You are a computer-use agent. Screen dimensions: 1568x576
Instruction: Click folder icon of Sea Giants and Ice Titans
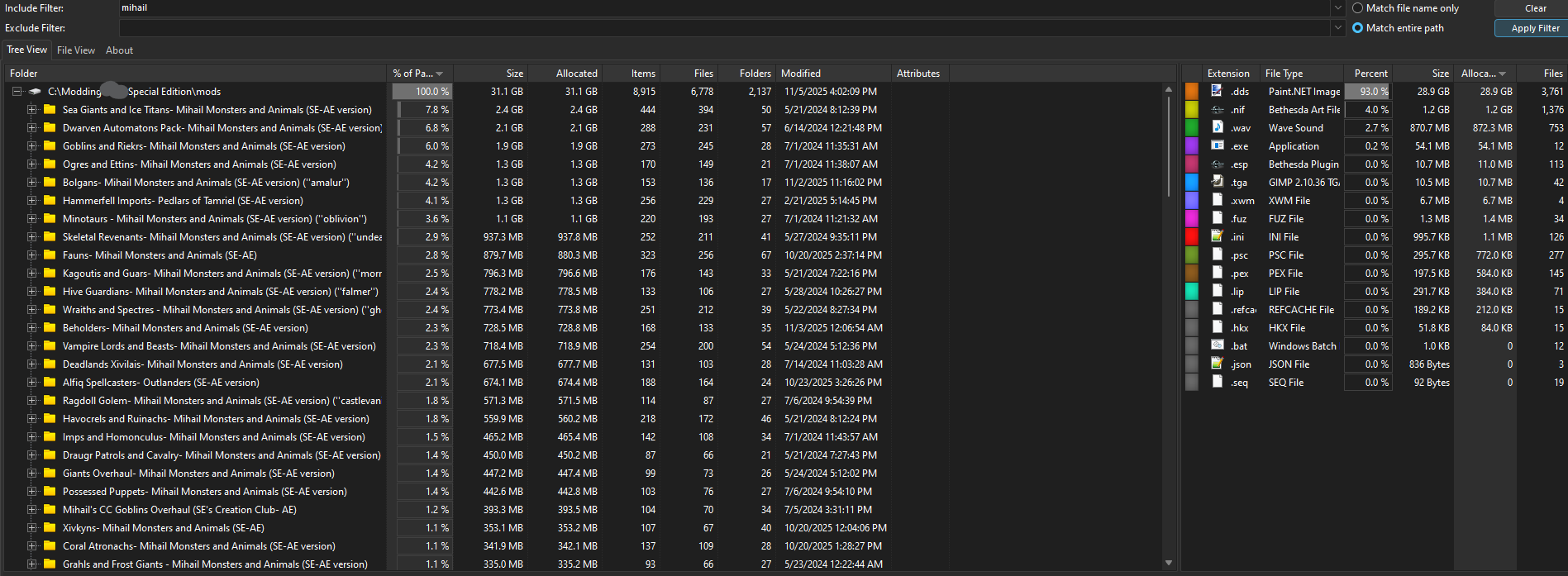coord(50,109)
